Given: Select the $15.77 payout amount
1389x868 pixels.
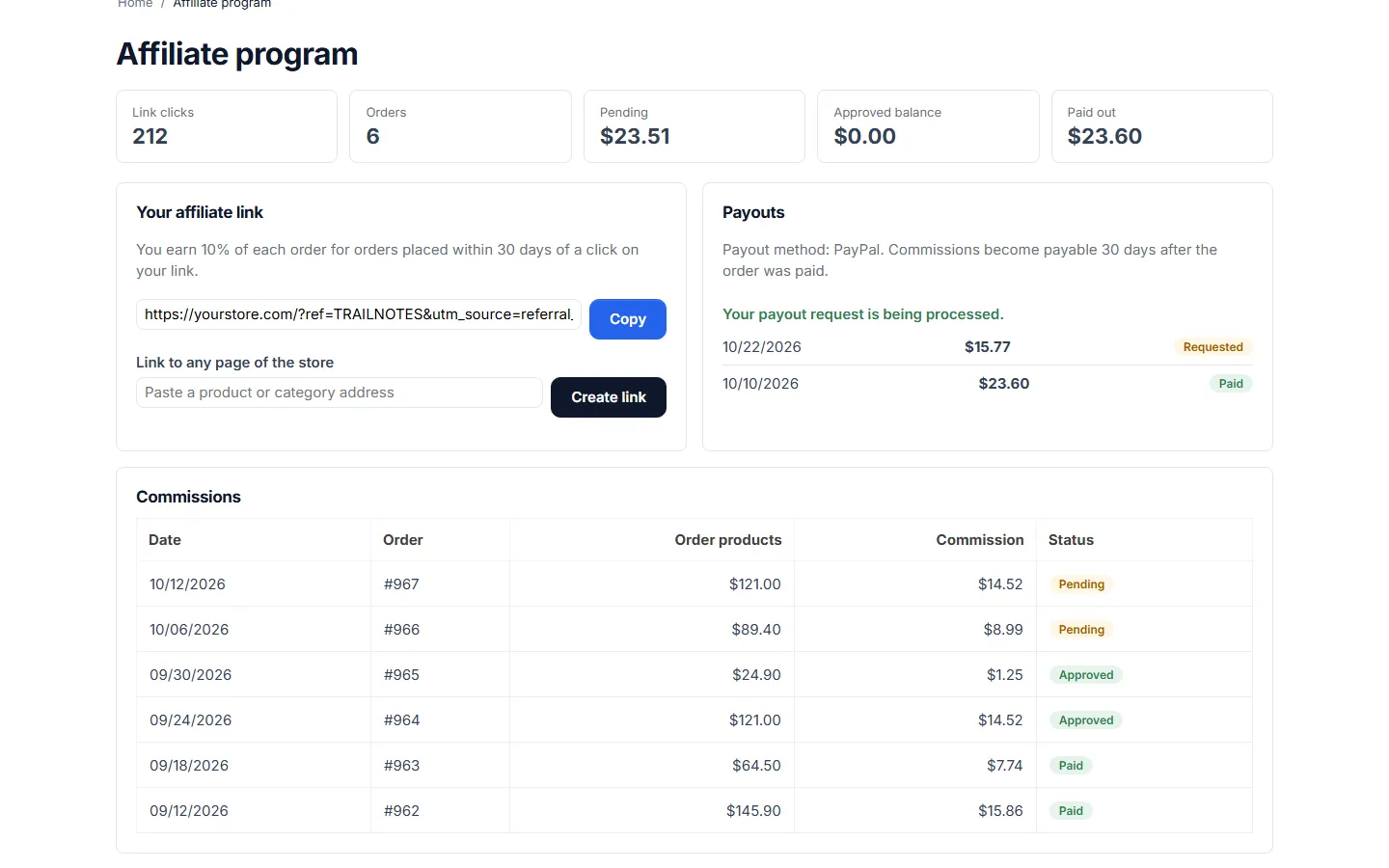Looking at the screenshot, I should tap(988, 347).
